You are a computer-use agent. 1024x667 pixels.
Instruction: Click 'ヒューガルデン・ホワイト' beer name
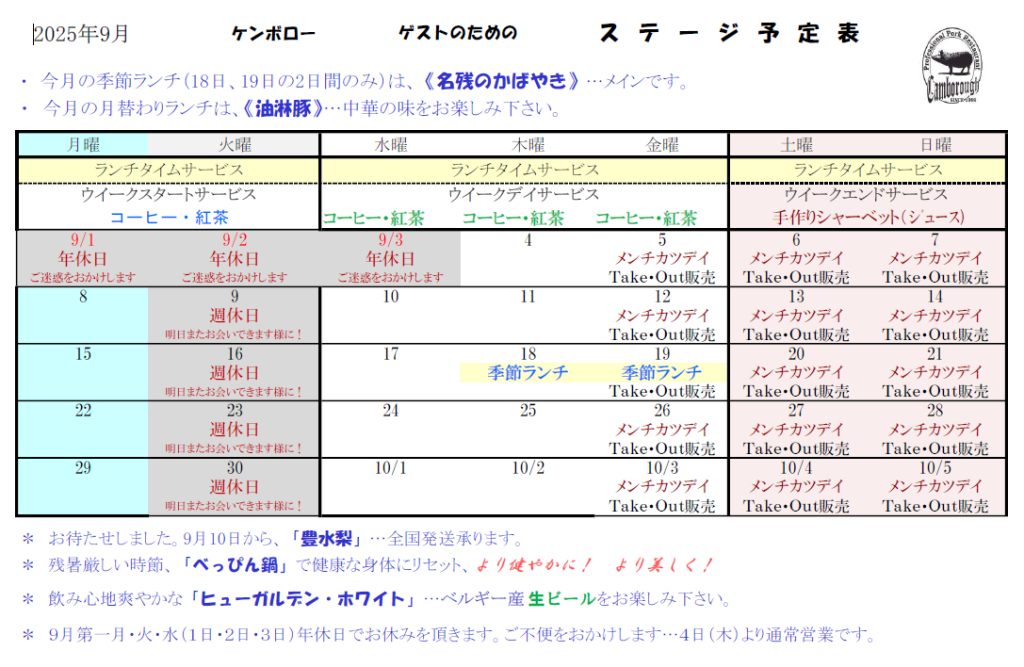pos(302,599)
